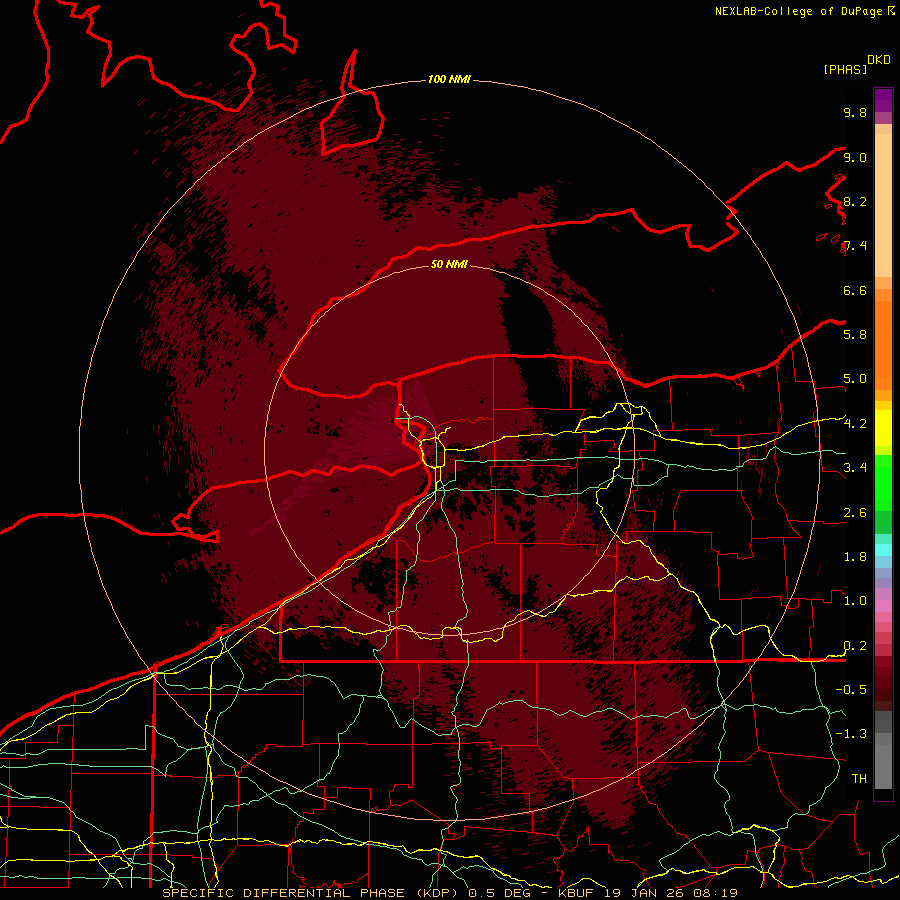Select the 4.2 scale label

point(855,424)
